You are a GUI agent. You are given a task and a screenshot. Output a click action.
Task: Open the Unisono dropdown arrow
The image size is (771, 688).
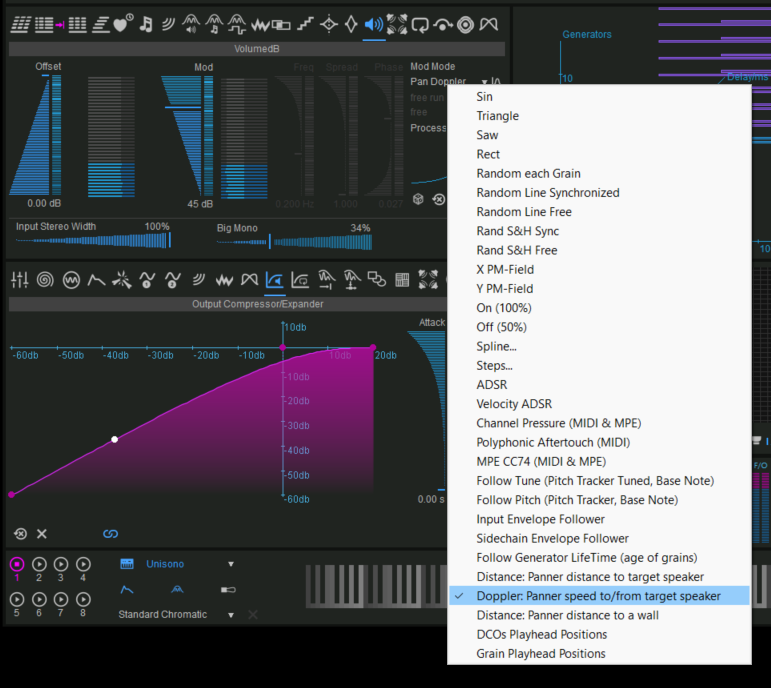pyautogui.click(x=231, y=564)
